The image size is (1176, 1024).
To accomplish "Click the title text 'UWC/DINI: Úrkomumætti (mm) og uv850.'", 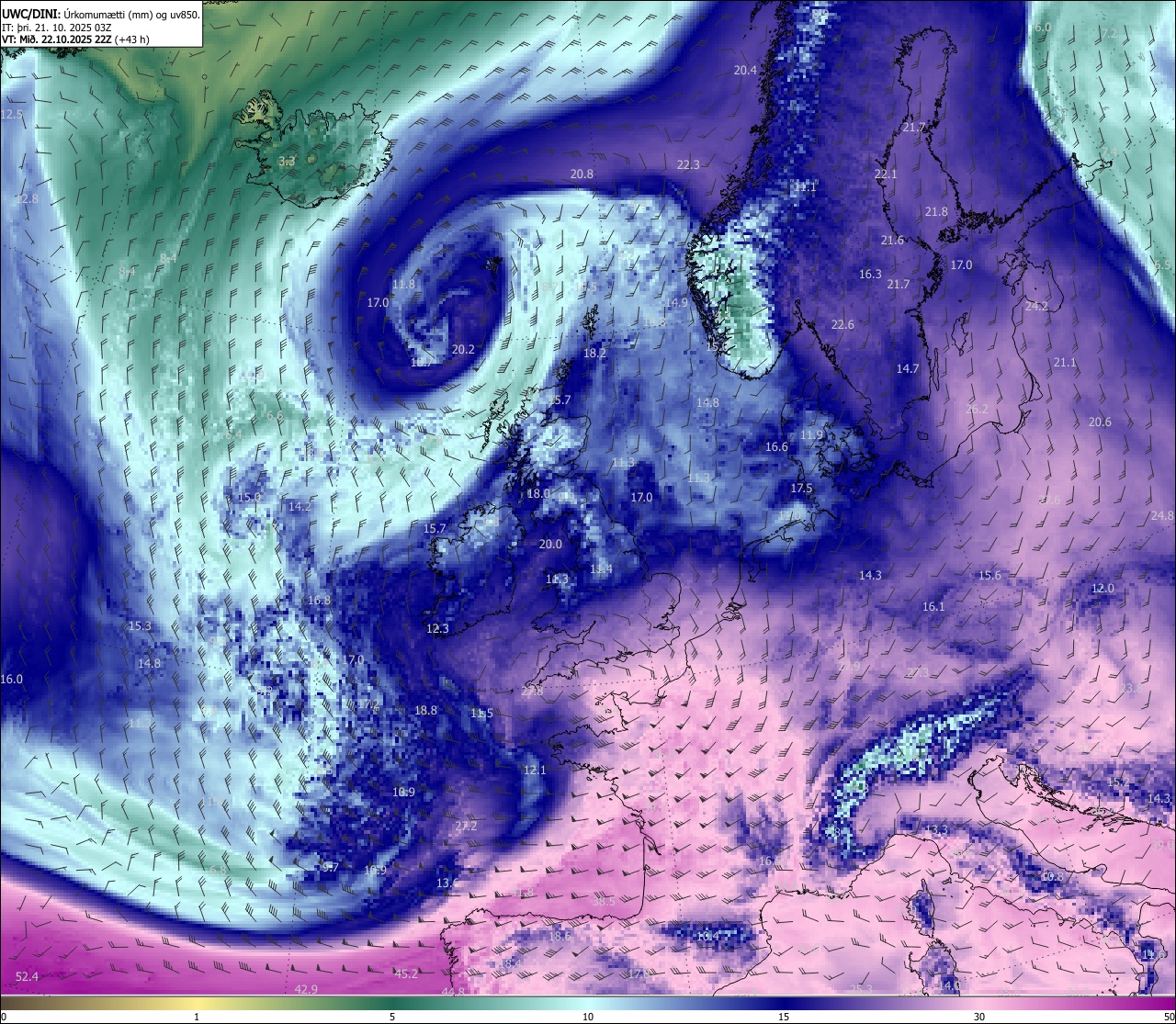I will (x=100, y=15).
